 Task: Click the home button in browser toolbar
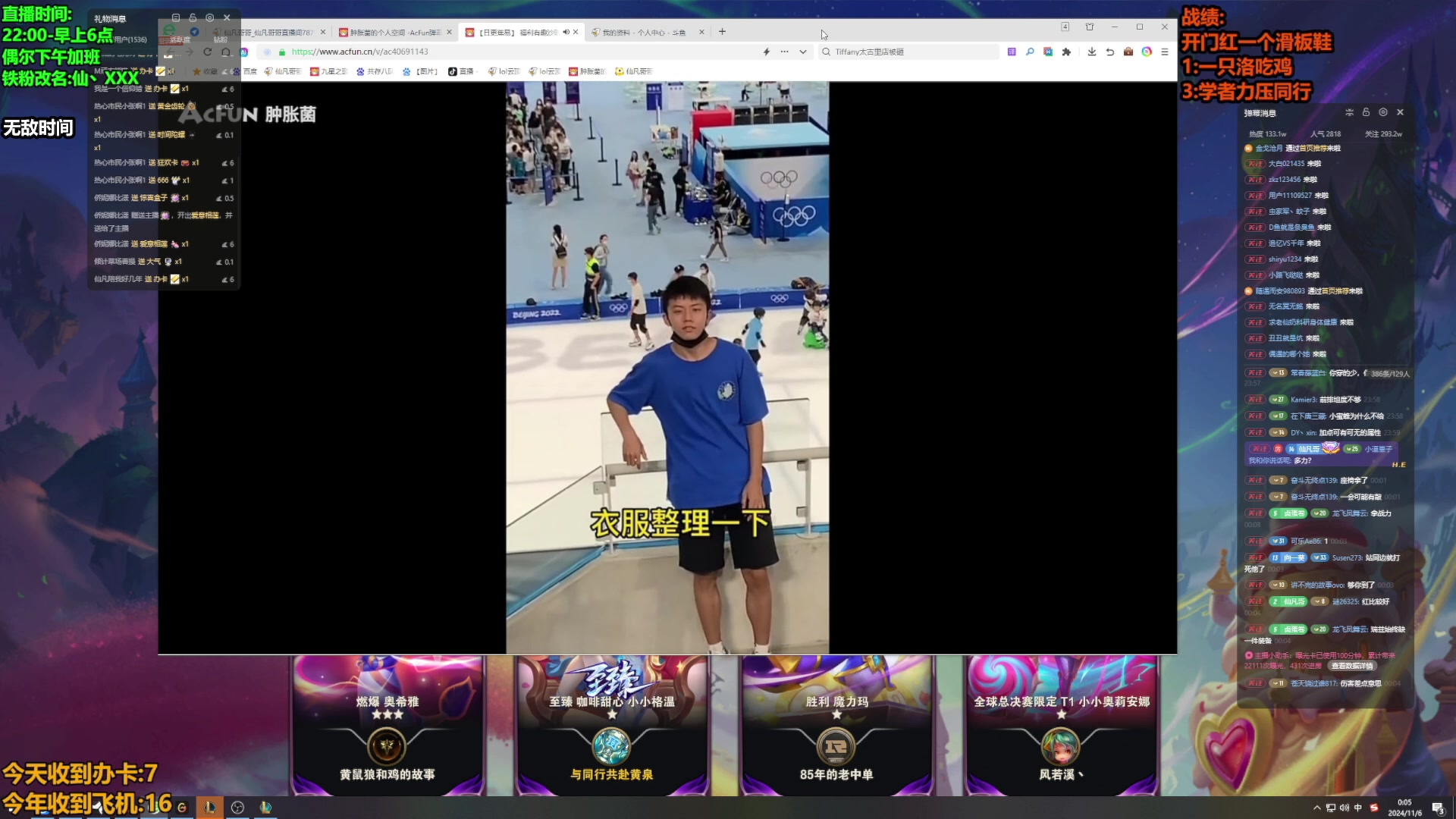[226, 52]
